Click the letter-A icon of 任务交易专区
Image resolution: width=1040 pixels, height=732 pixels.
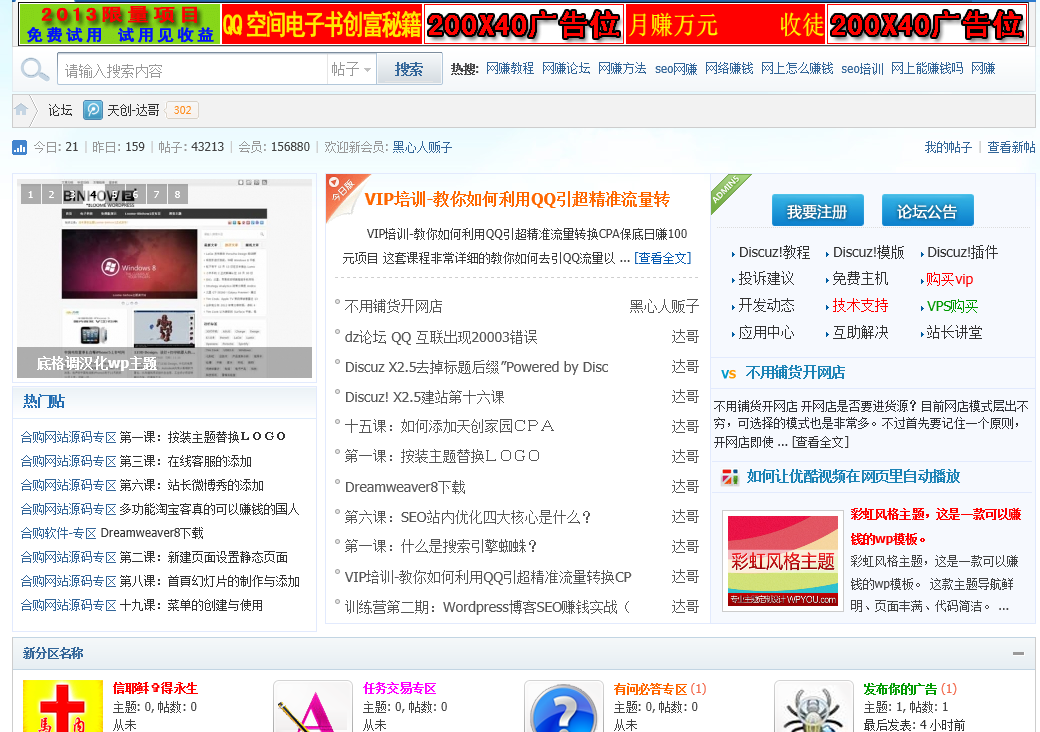[313, 706]
